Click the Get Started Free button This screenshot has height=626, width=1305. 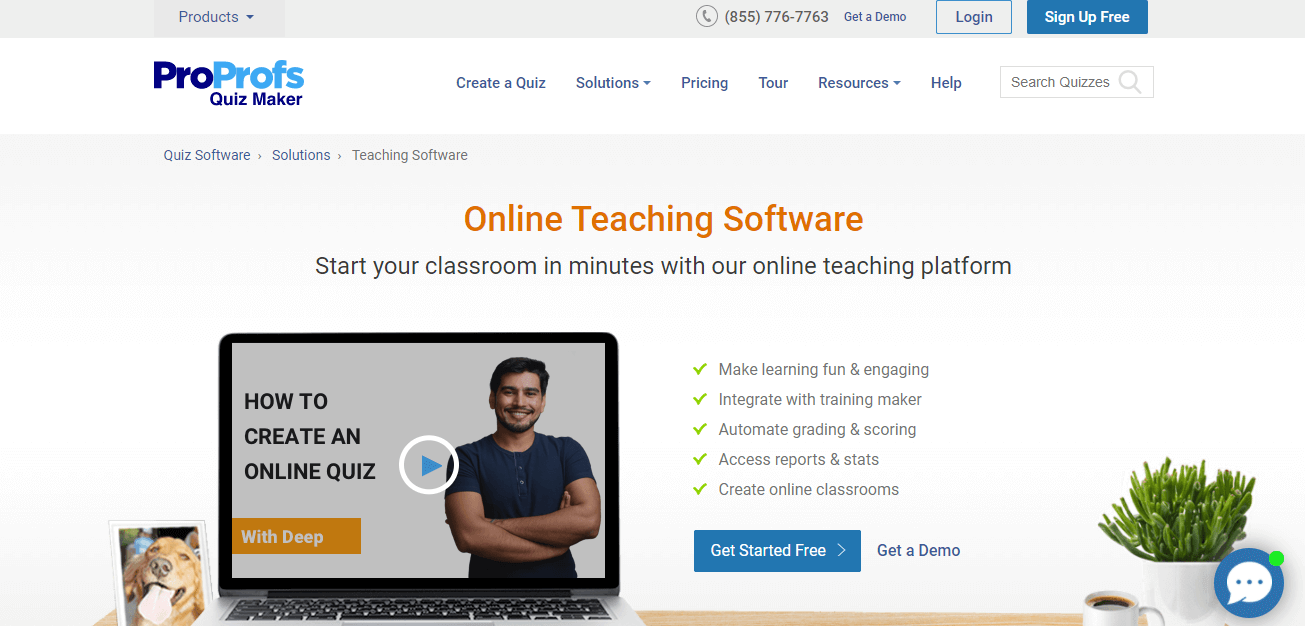[777, 551]
